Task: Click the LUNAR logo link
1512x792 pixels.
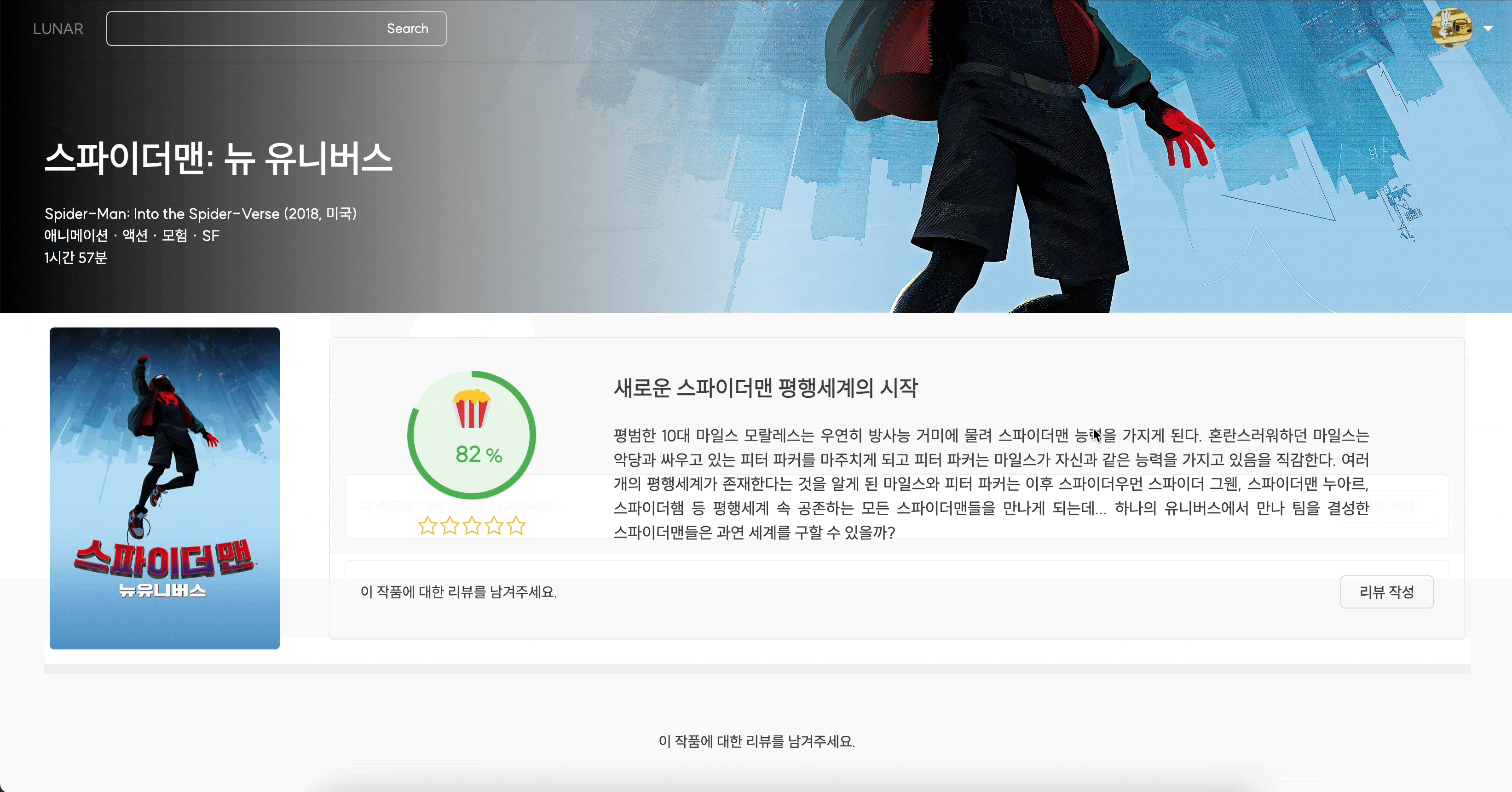Action: point(58,29)
